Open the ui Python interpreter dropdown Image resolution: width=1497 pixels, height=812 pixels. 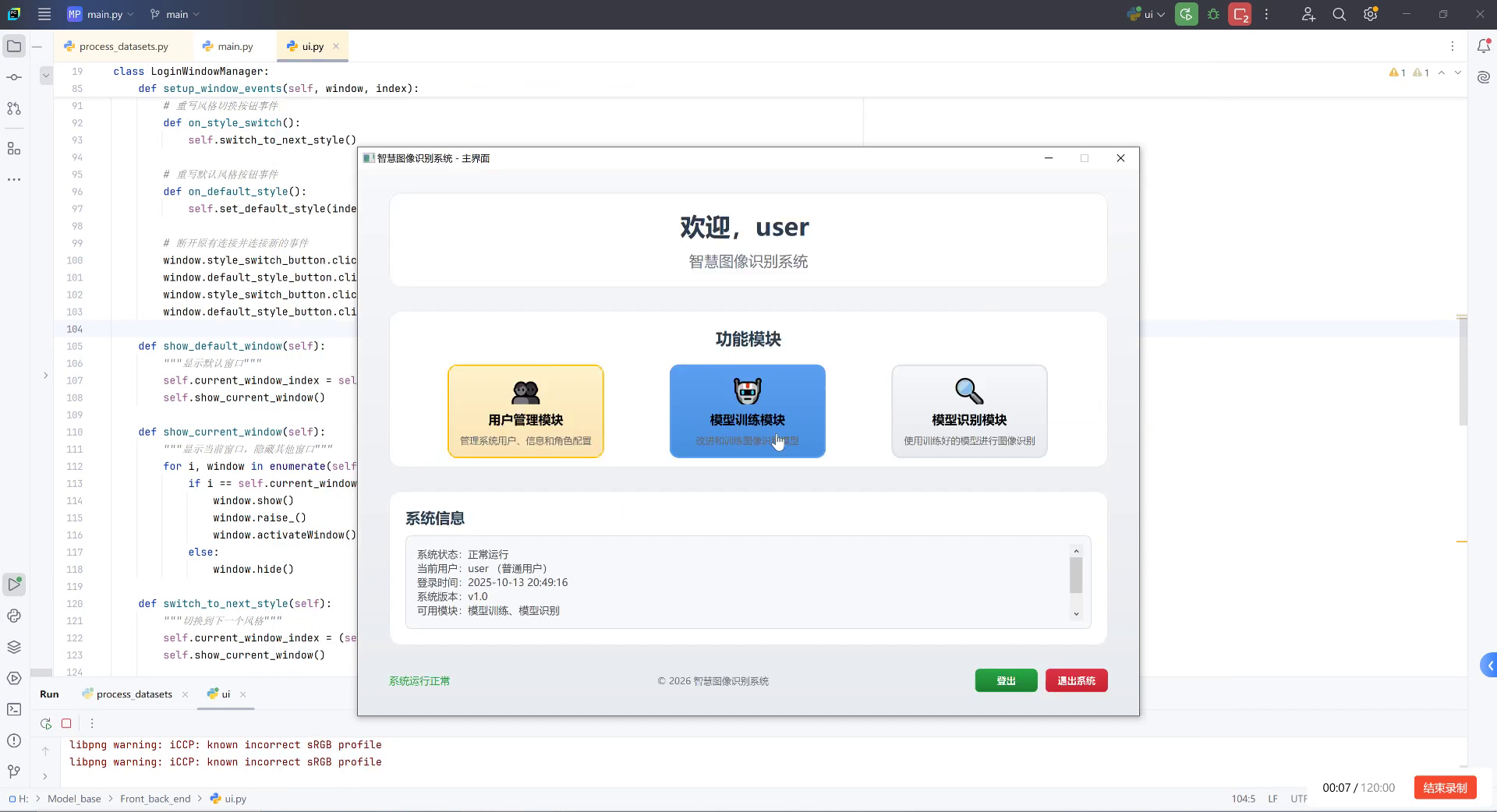pos(1145,14)
